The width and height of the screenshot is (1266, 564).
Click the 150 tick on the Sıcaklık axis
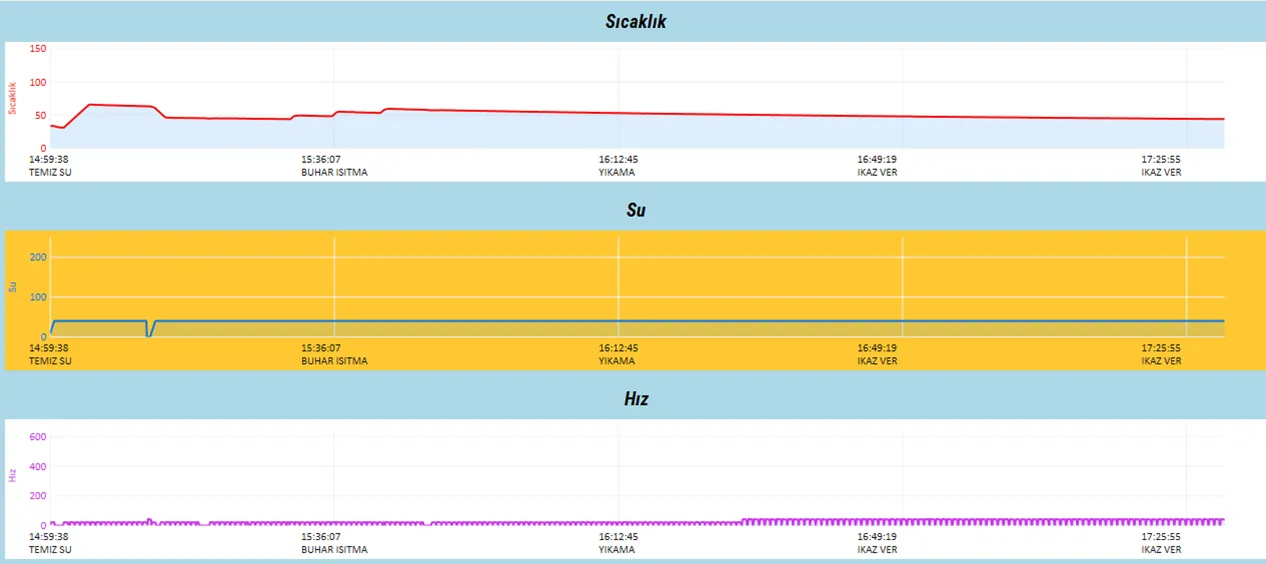tap(38, 48)
